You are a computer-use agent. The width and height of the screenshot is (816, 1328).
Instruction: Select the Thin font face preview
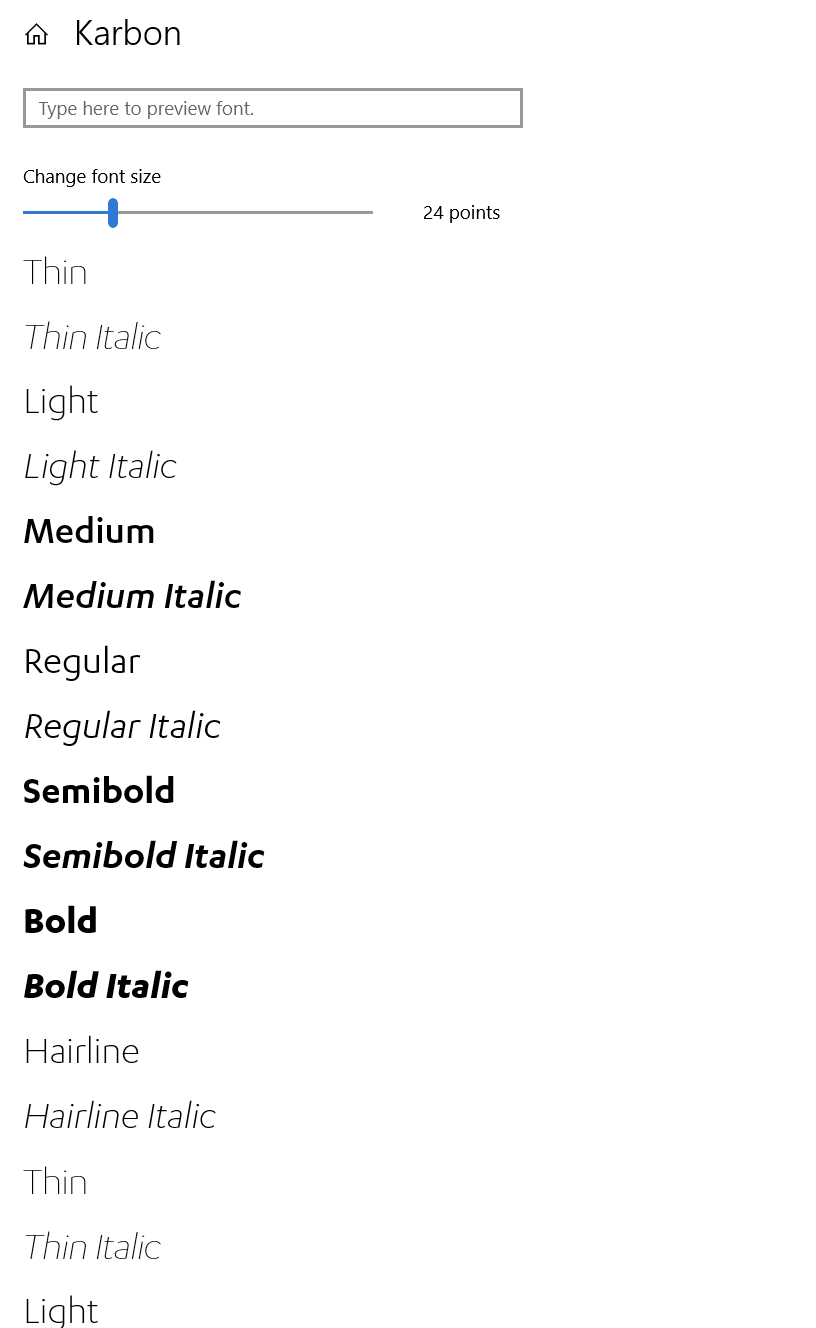[55, 271]
